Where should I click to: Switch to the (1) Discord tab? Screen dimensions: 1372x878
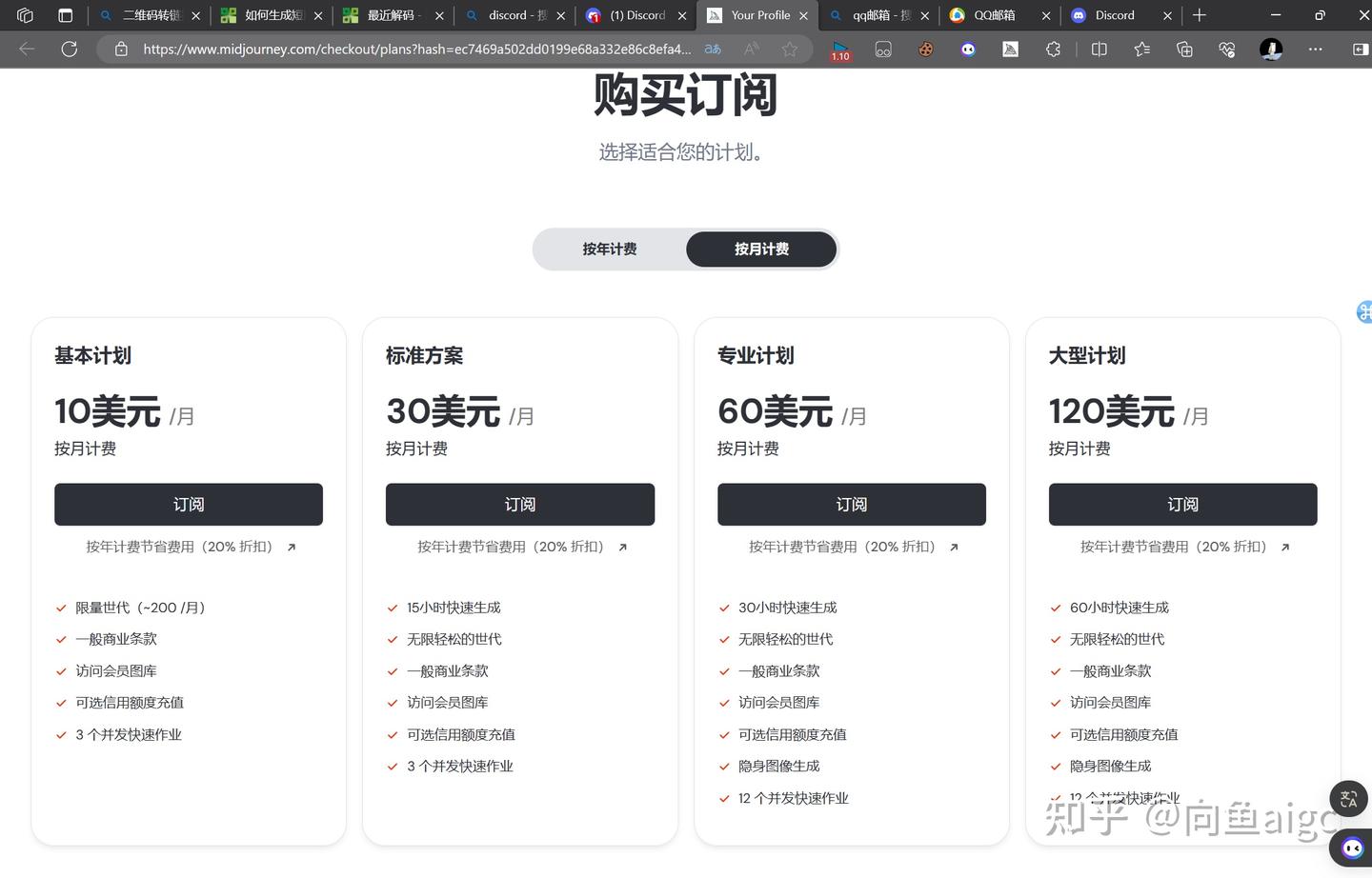(x=636, y=15)
